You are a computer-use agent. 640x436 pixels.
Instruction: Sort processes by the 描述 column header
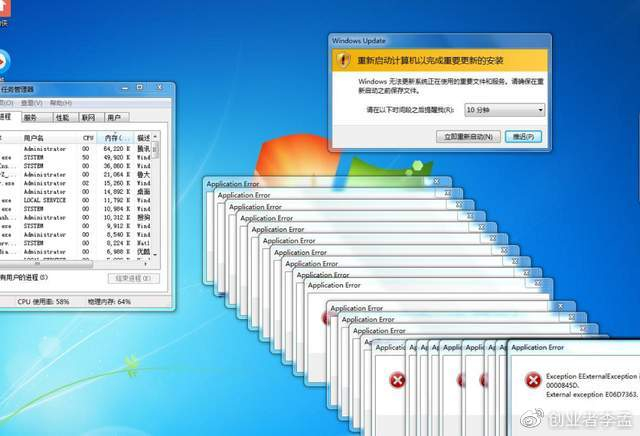tap(143, 138)
